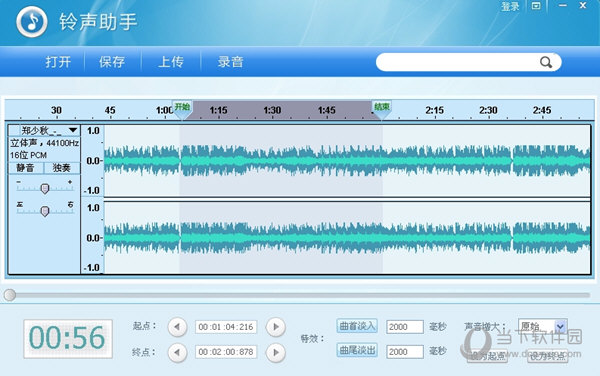Click the 立体声，44100Hz track info
Screen dimensions: 600x376
pos(44,143)
